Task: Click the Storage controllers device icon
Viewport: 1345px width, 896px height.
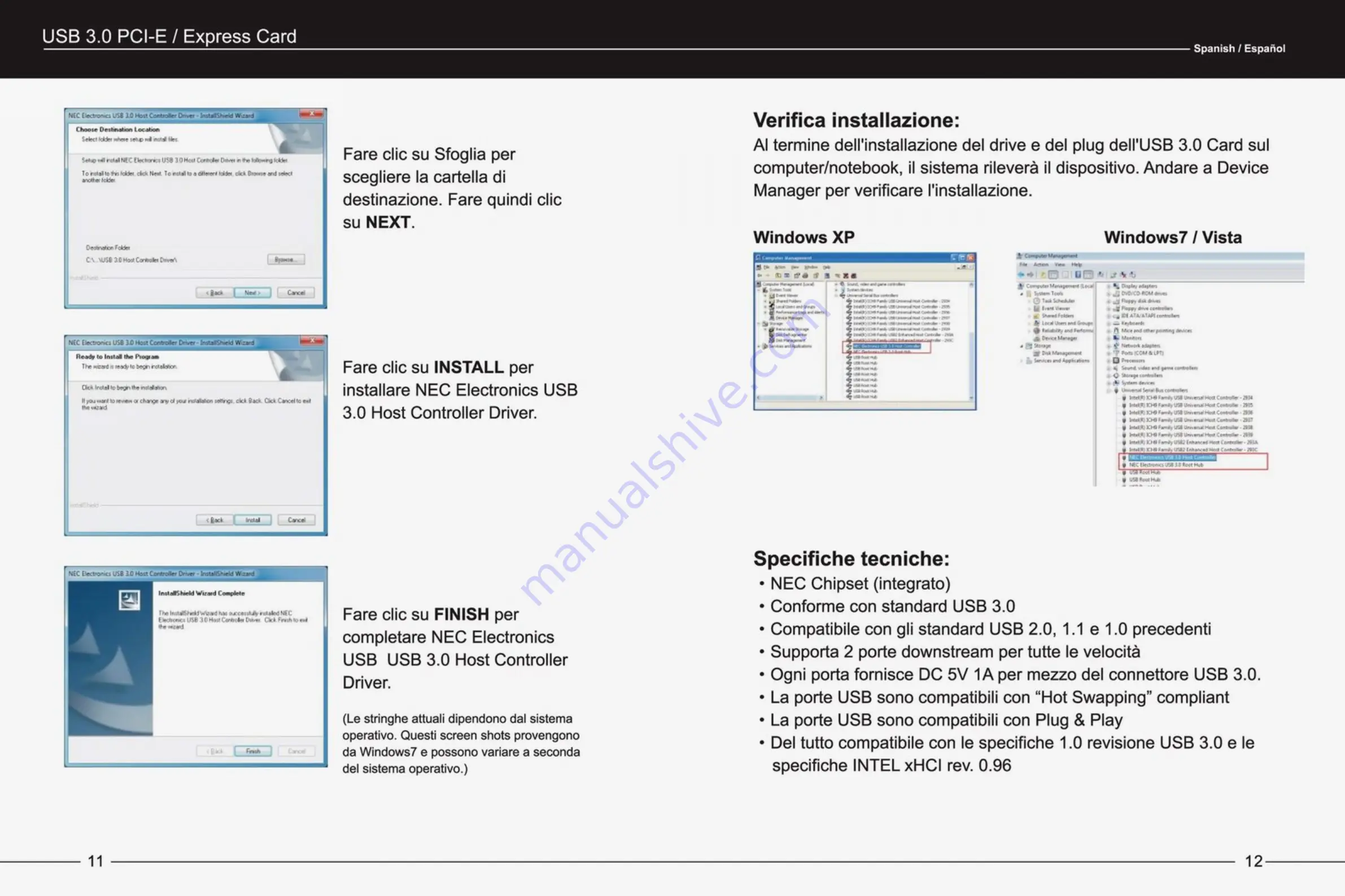Action: point(1116,376)
